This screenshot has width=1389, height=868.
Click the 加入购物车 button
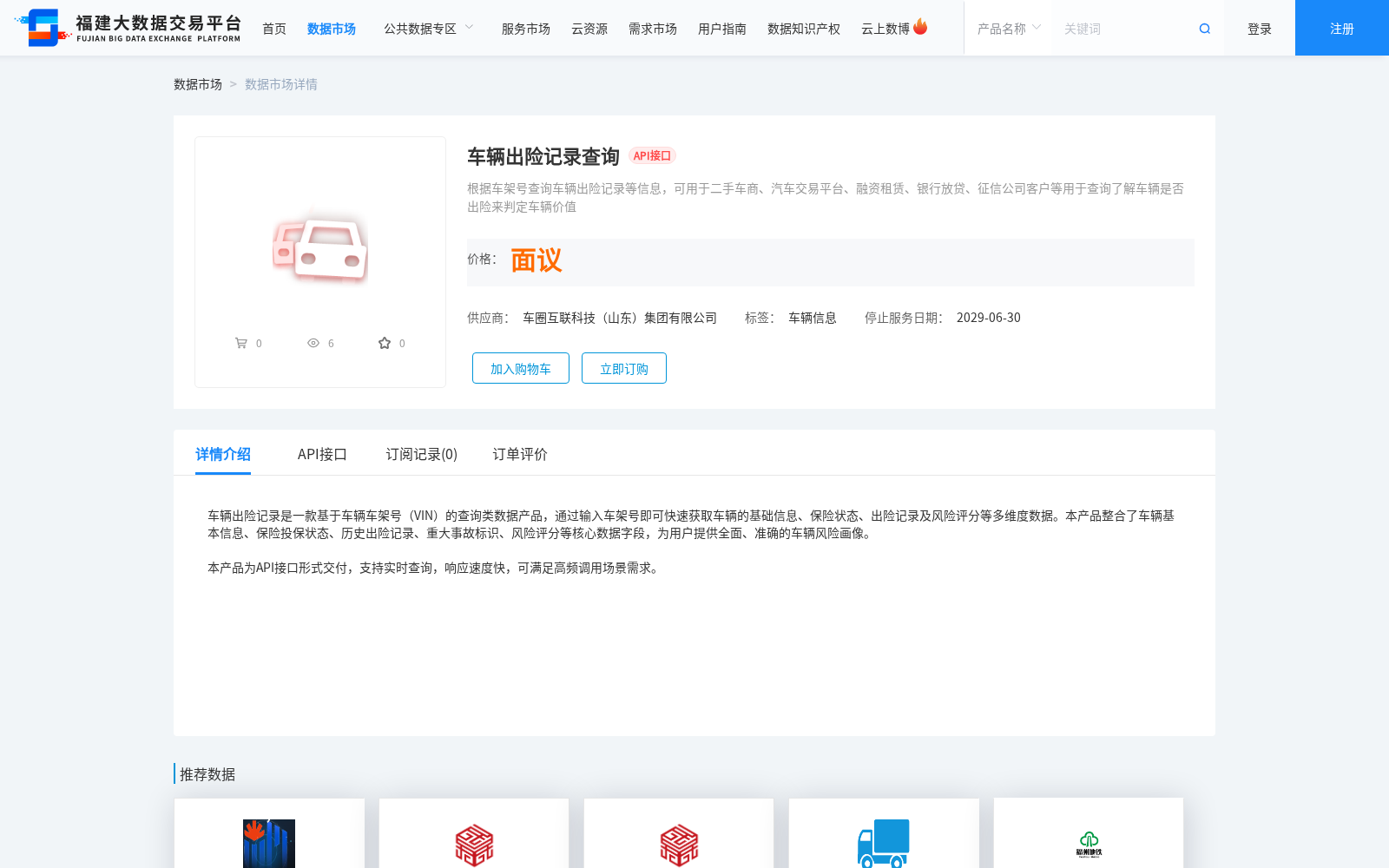[521, 368]
